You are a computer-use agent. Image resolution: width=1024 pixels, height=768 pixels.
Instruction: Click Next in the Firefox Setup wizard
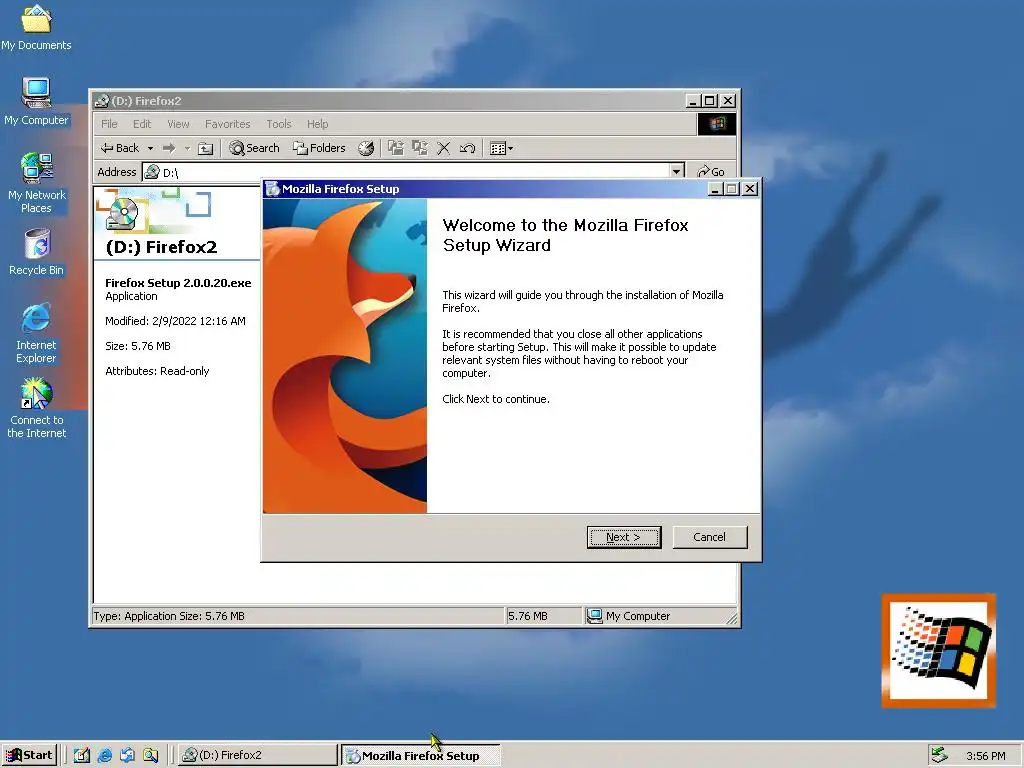(x=624, y=537)
